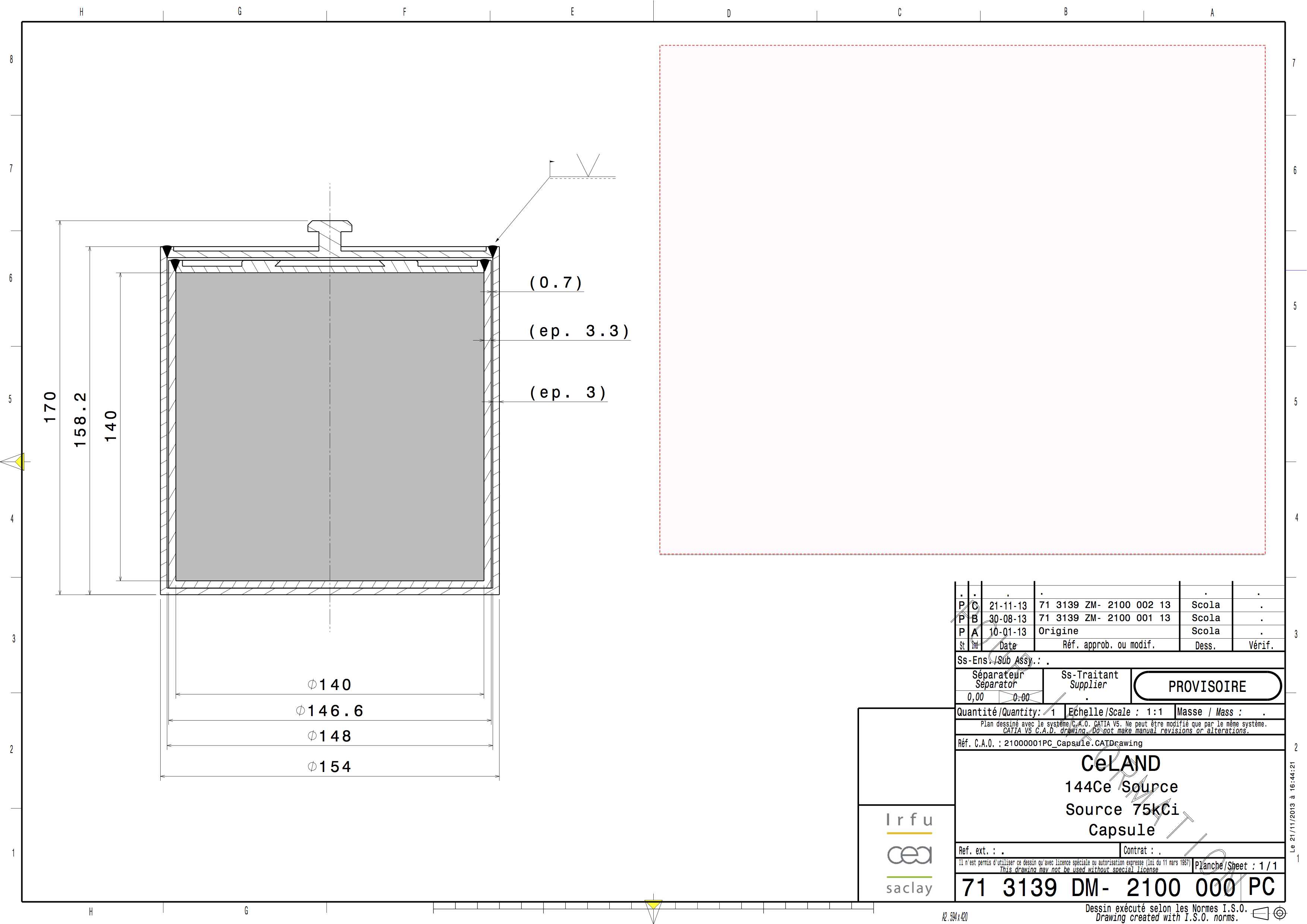The height and width of the screenshot is (924, 1307).
Task: Click the Irfu label above the logo
Action: [909, 820]
